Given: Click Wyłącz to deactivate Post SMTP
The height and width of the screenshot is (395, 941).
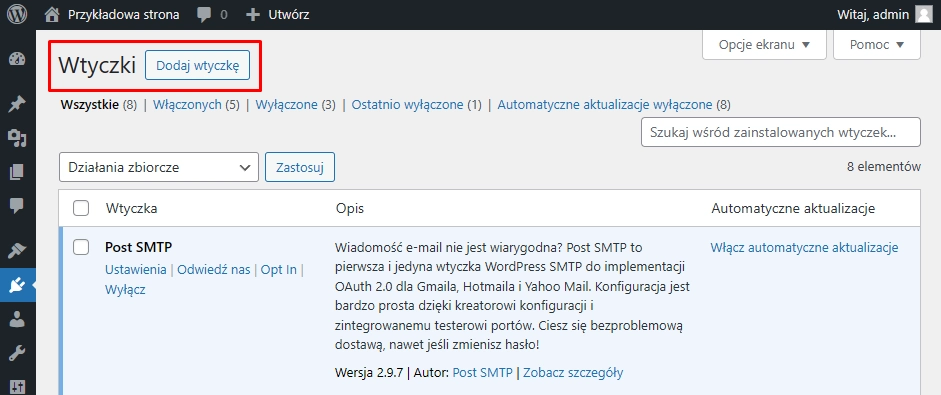Looking at the screenshot, I should tap(125, 289).
